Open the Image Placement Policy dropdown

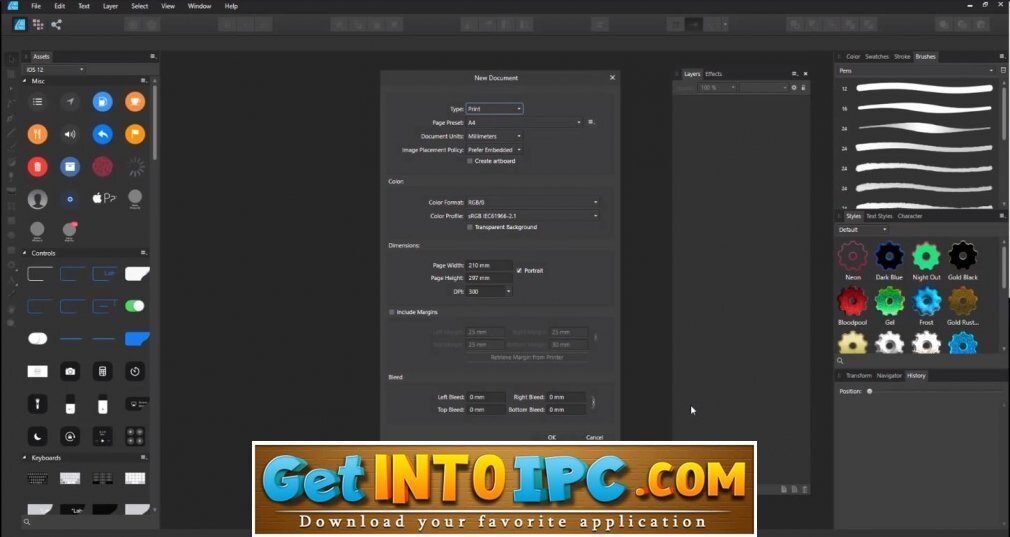(x=494, y=150)
